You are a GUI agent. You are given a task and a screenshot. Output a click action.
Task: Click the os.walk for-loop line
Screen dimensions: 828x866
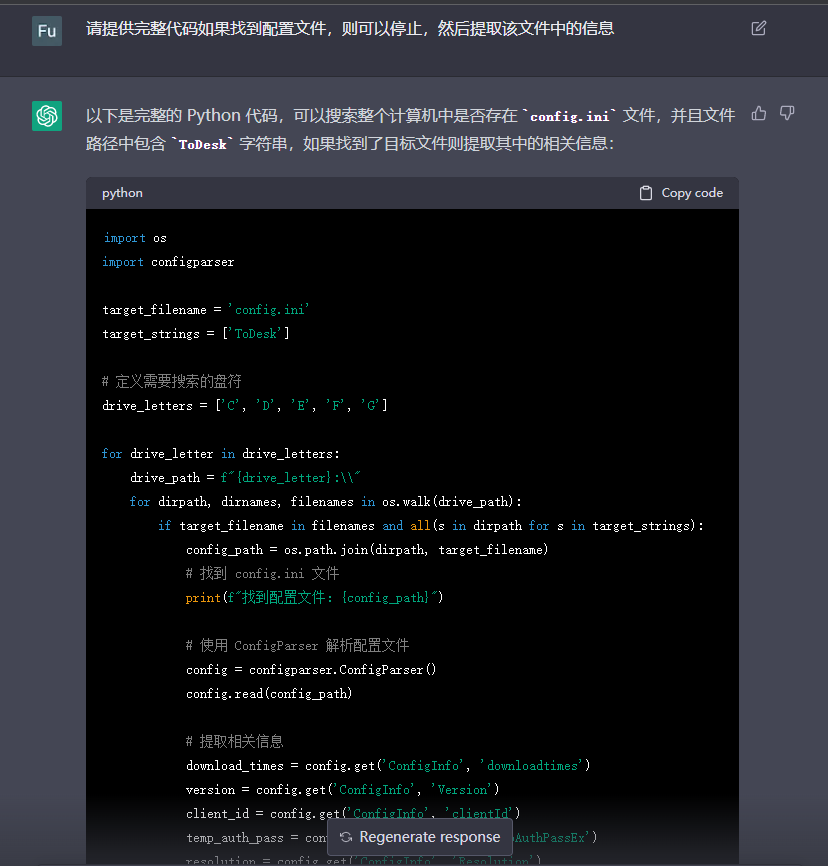[x=325, y=501]
